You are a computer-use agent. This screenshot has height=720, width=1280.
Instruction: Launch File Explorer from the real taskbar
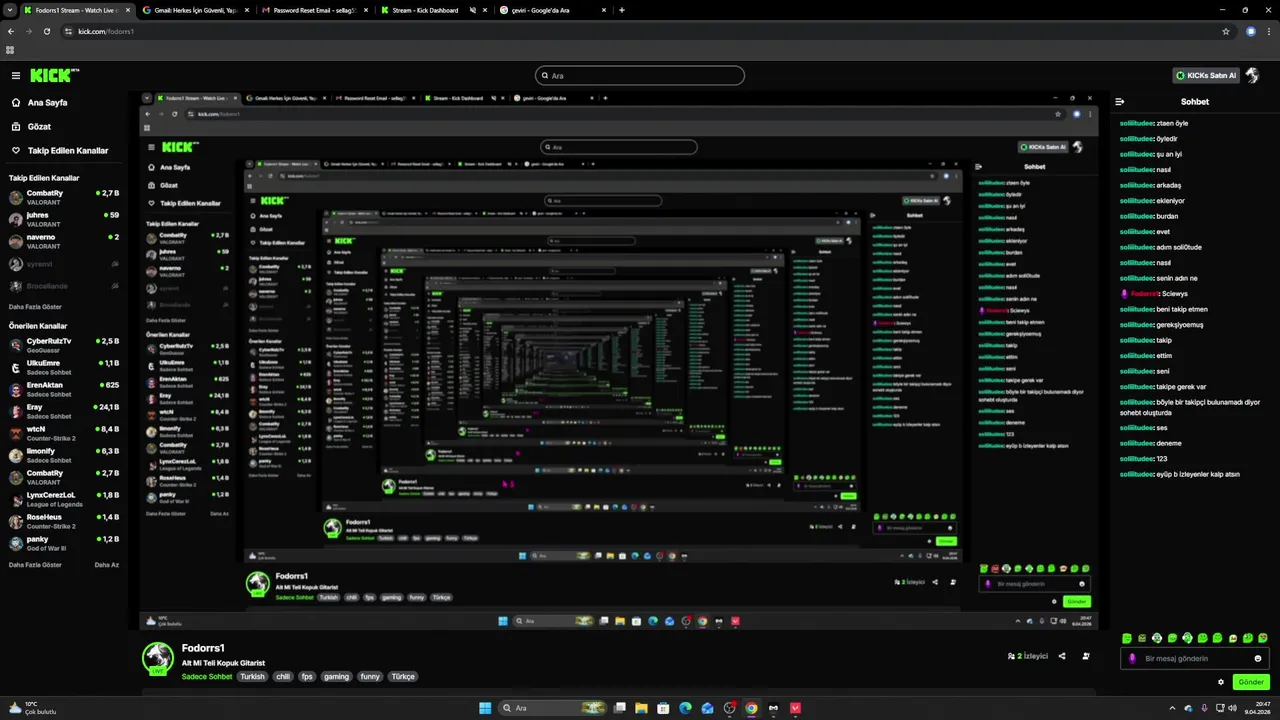(x=642, y=708)
